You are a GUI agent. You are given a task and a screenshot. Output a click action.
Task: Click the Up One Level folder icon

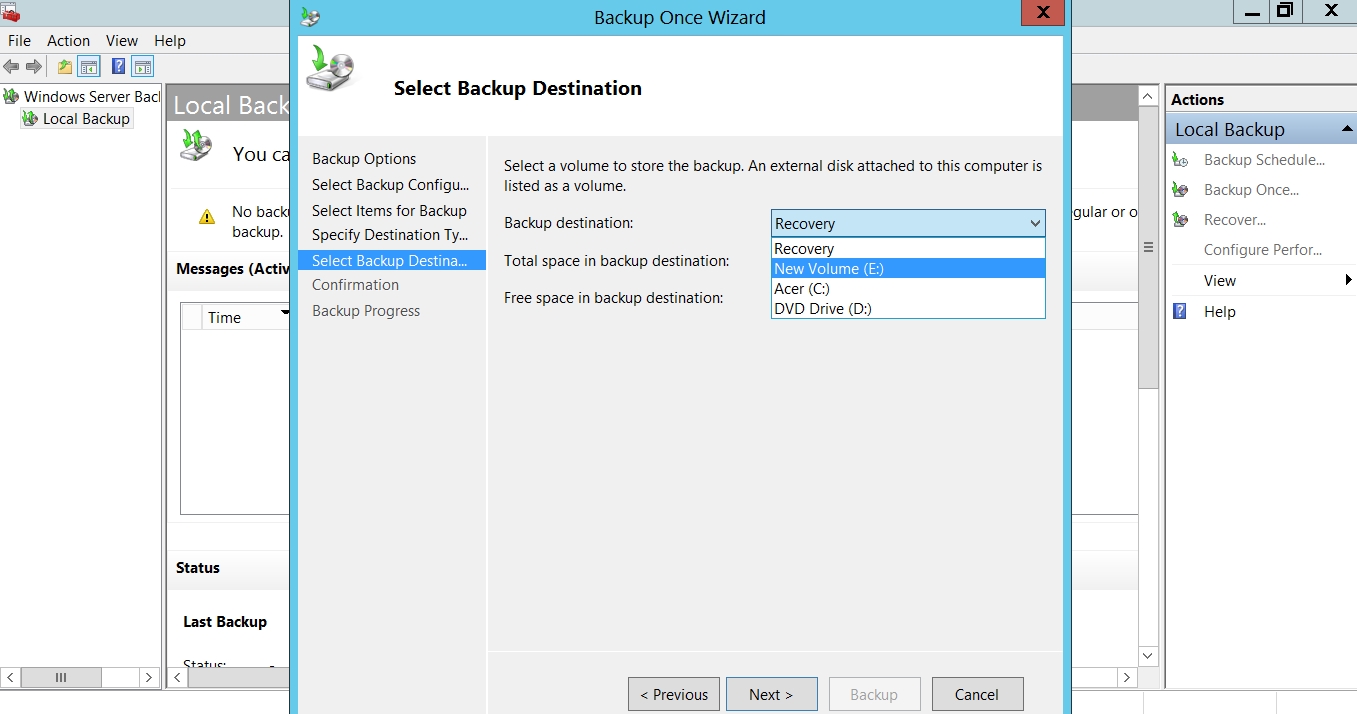point(65,67)
